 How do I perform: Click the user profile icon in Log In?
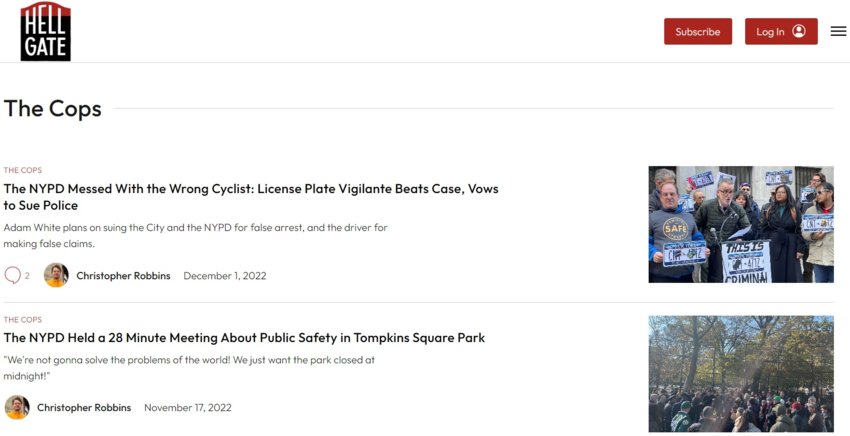pos(799,31)
